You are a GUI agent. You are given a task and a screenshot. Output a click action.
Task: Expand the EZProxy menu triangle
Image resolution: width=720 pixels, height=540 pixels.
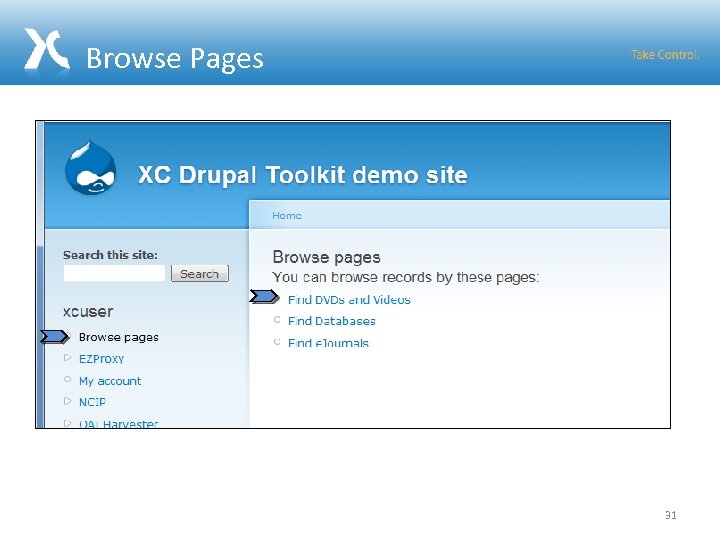68,357
